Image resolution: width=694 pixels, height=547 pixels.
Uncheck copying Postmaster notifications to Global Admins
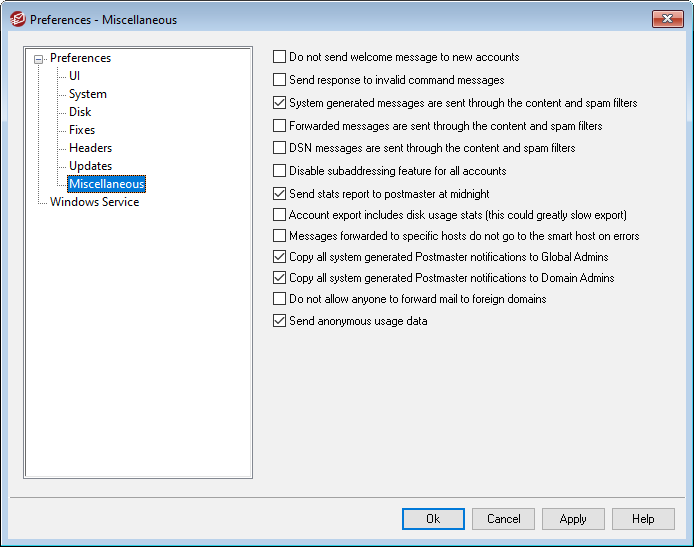280,257
